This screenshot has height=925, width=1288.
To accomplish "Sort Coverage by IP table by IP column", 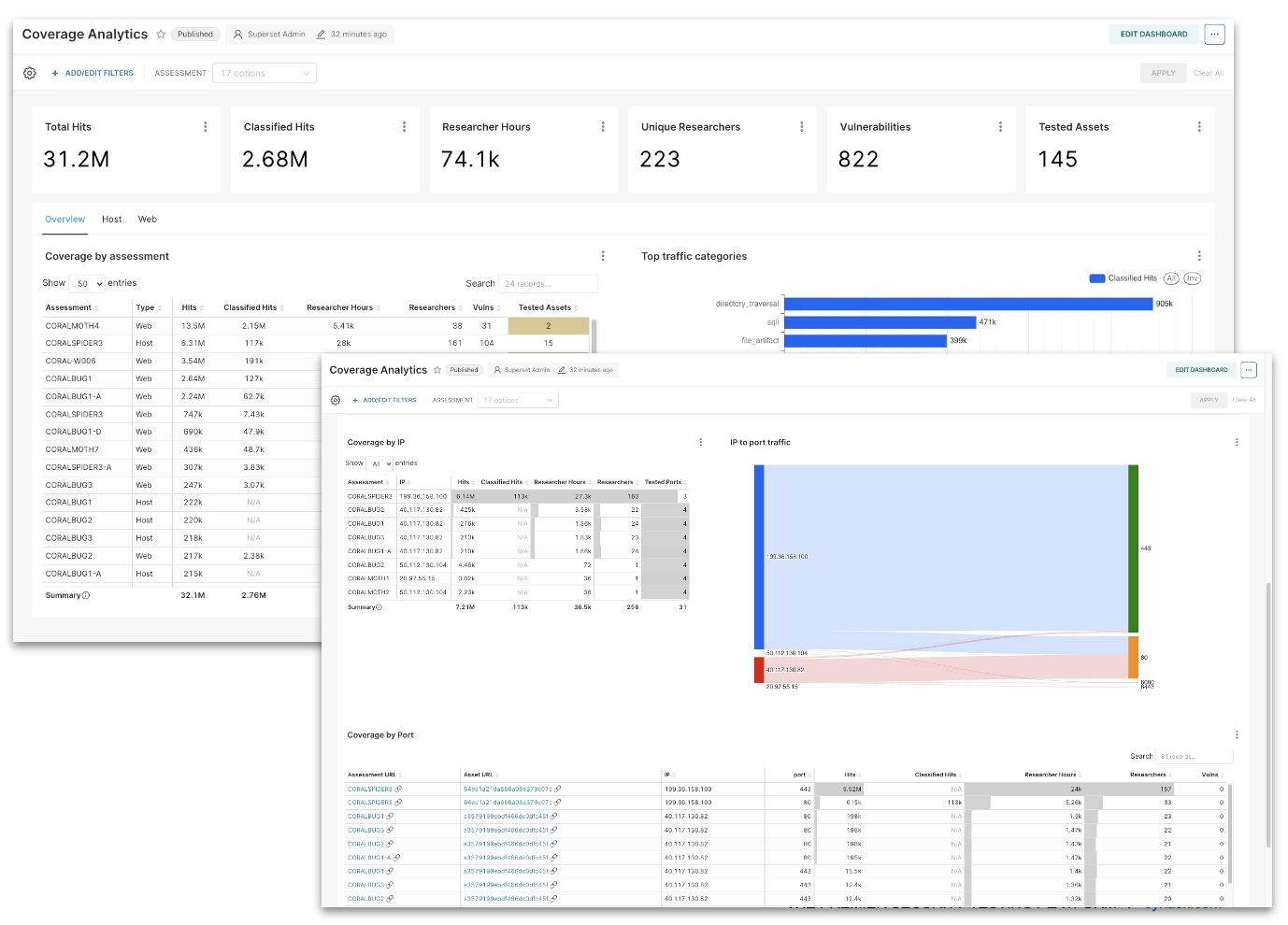I will (405, 482).
